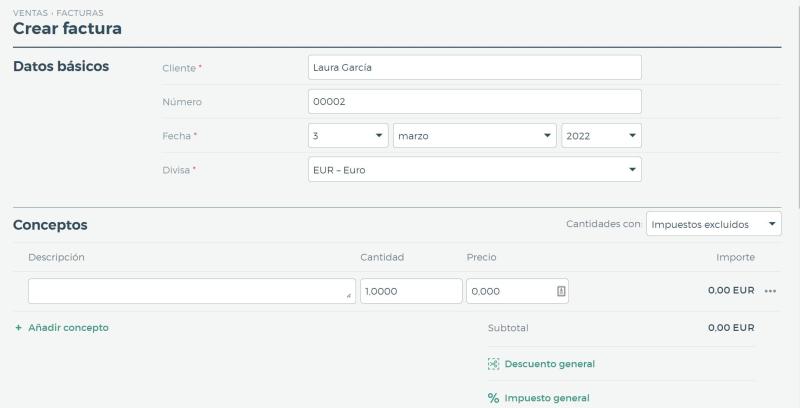The image size is (800, 408).
Task: Click the Conceptos section heading
Action: click(50, 224)
